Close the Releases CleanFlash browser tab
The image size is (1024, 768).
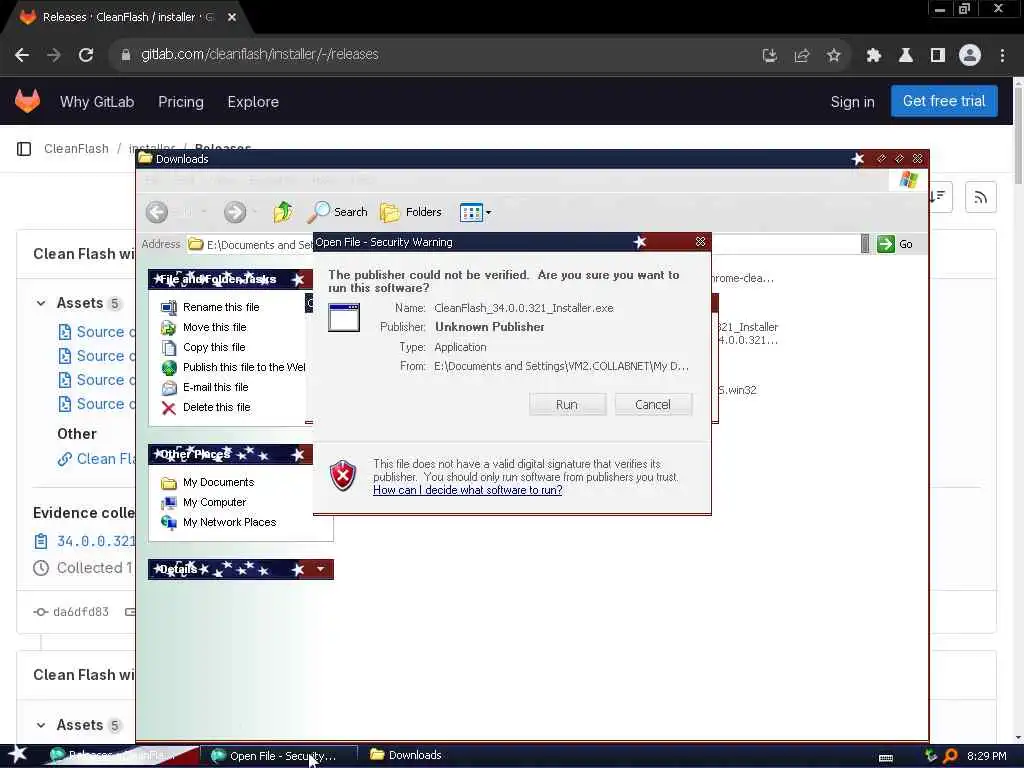pos(232,18)
